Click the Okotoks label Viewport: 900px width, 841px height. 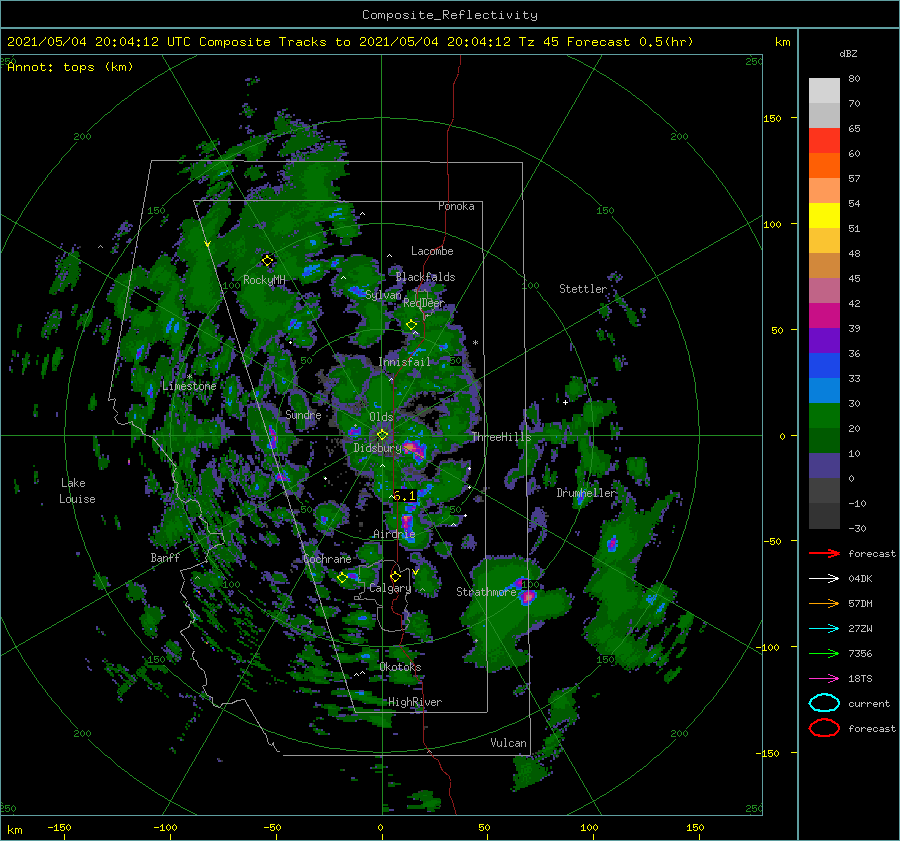400,666
